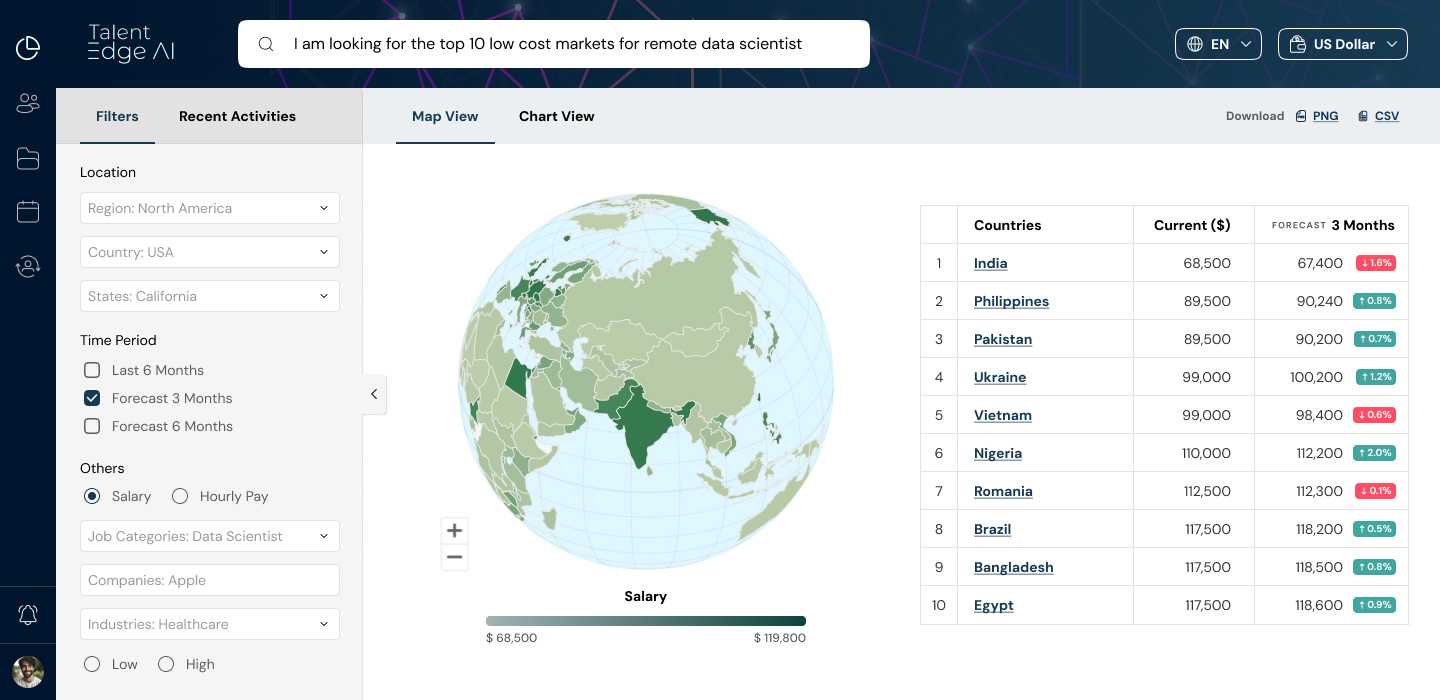Switch to Recent Activities tab
Image resolution: width=1440 pixels, height=700 pixels.
click(237, 116)
